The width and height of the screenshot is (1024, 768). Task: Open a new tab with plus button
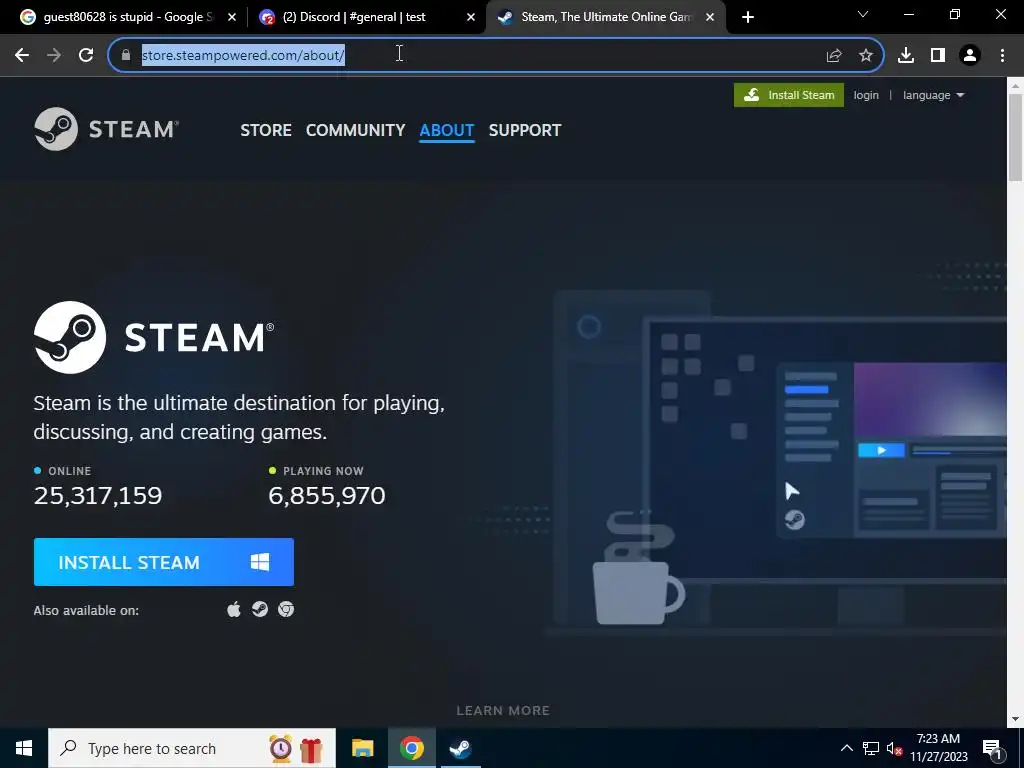(748, 17)
